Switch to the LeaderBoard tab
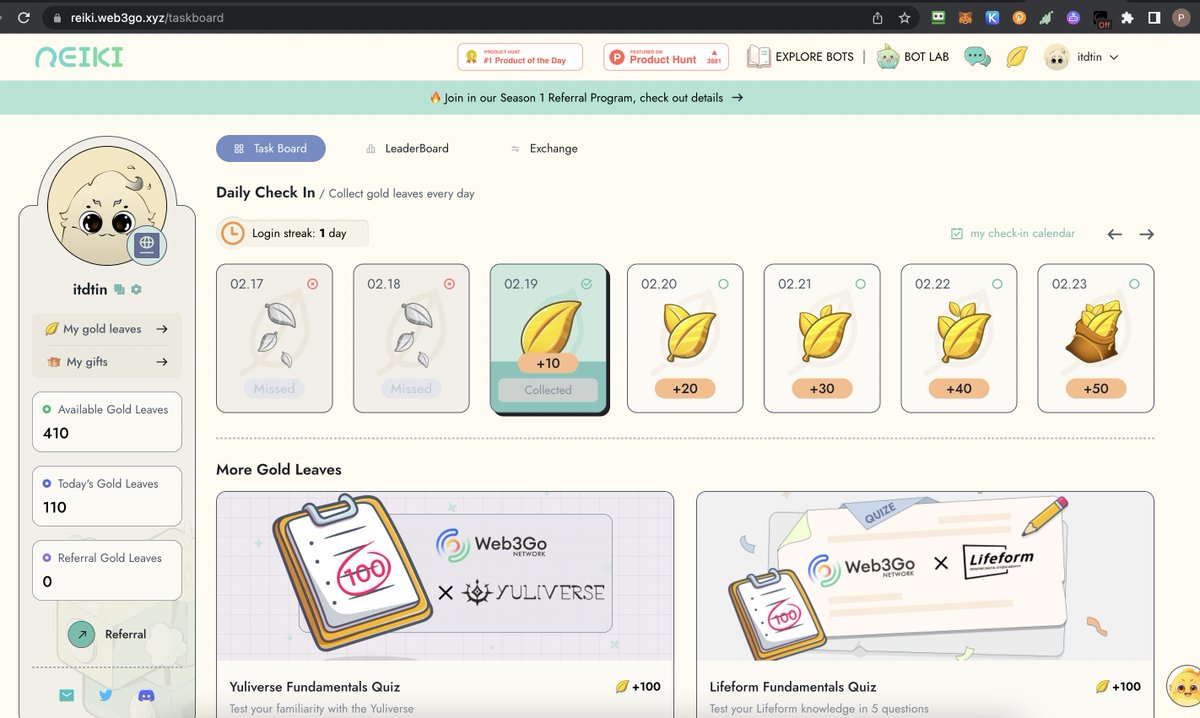Screen dimensions: 1200x718 click(407, 148)
